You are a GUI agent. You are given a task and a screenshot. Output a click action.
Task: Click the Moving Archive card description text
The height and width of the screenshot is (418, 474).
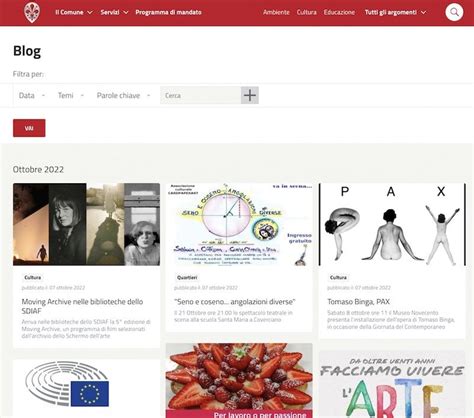(86, 329)
